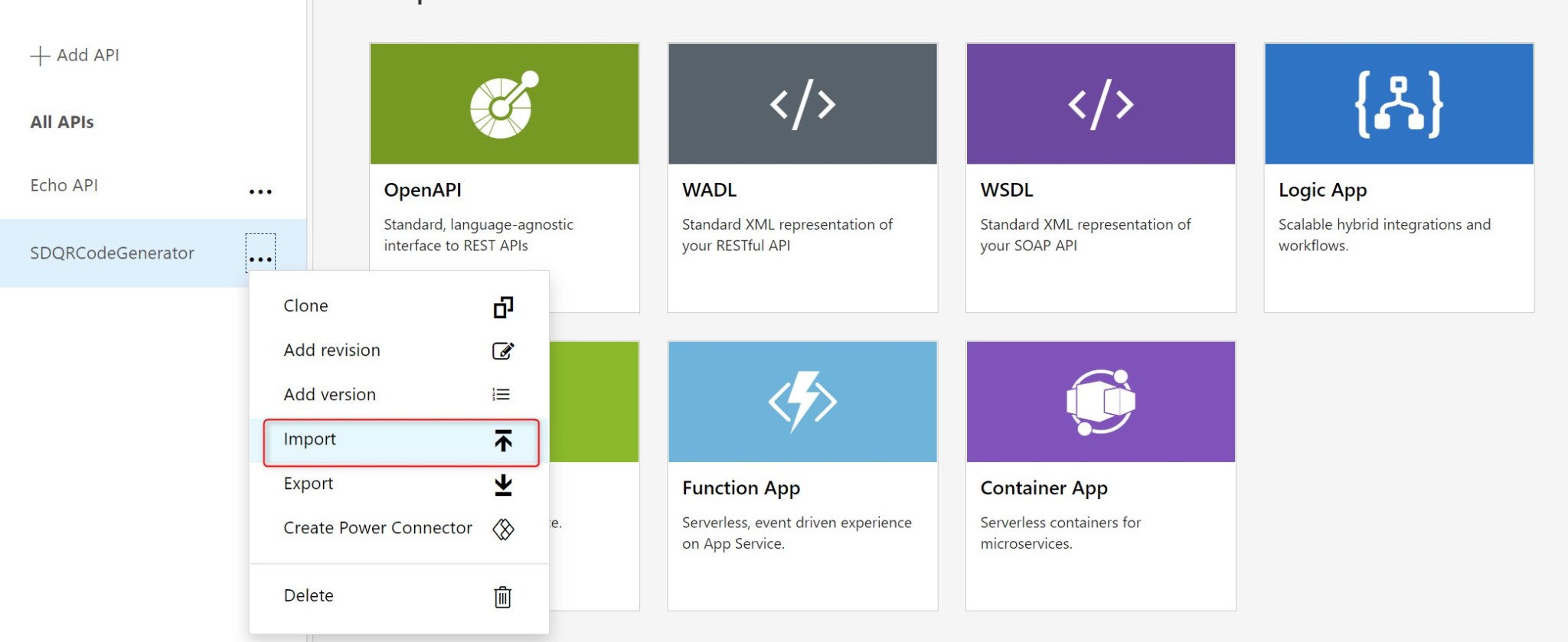The width and height of the screenshot is (1568, 642).
Task: Click the Function App lightning icon
Action: pos(802,402)
